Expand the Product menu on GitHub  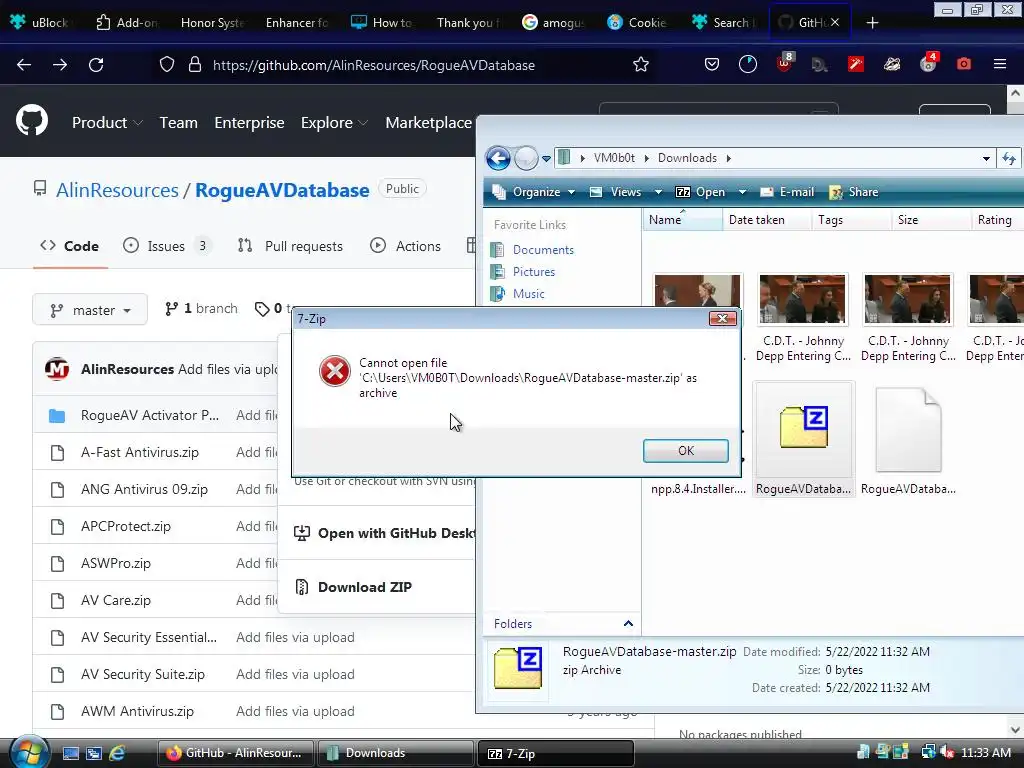(107, 123)
